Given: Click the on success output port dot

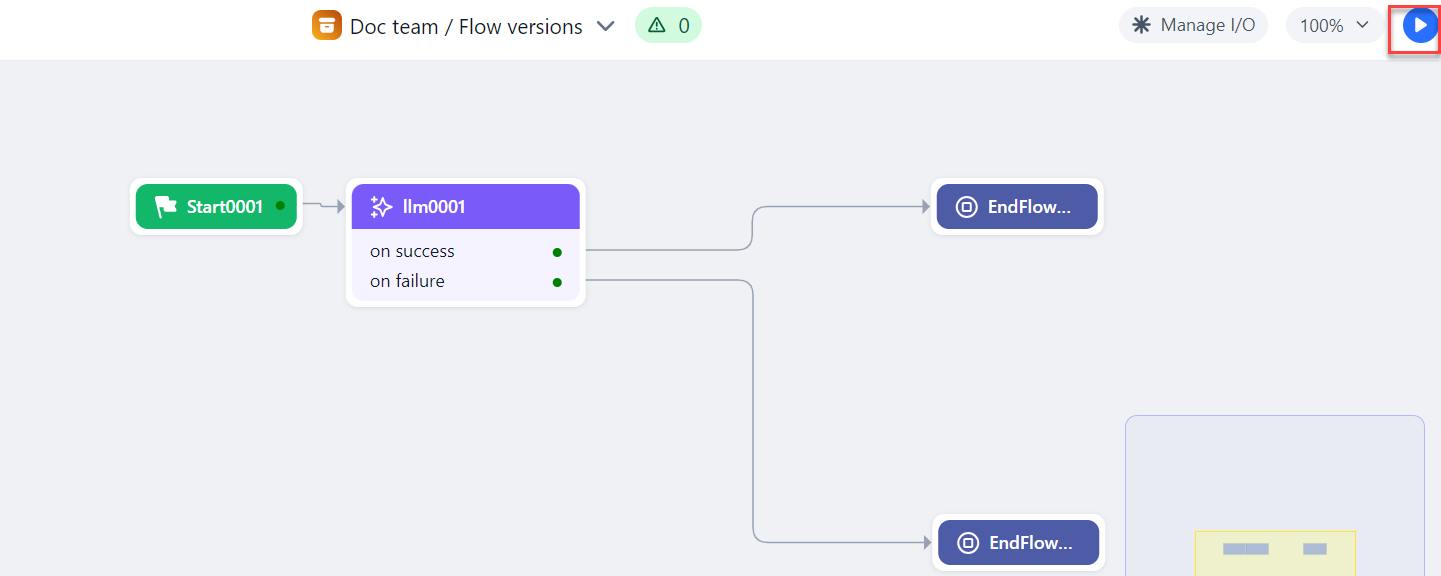Looking at the screenshot, I should tap(557, 252).
